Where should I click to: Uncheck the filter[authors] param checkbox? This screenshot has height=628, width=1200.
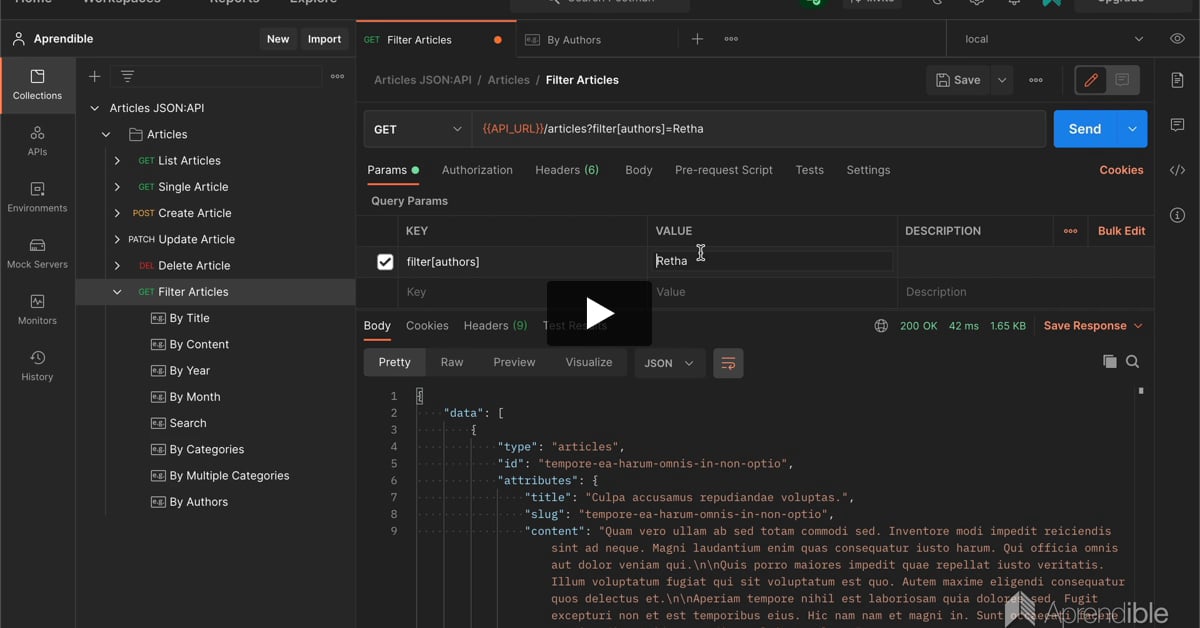coord(385,262)
